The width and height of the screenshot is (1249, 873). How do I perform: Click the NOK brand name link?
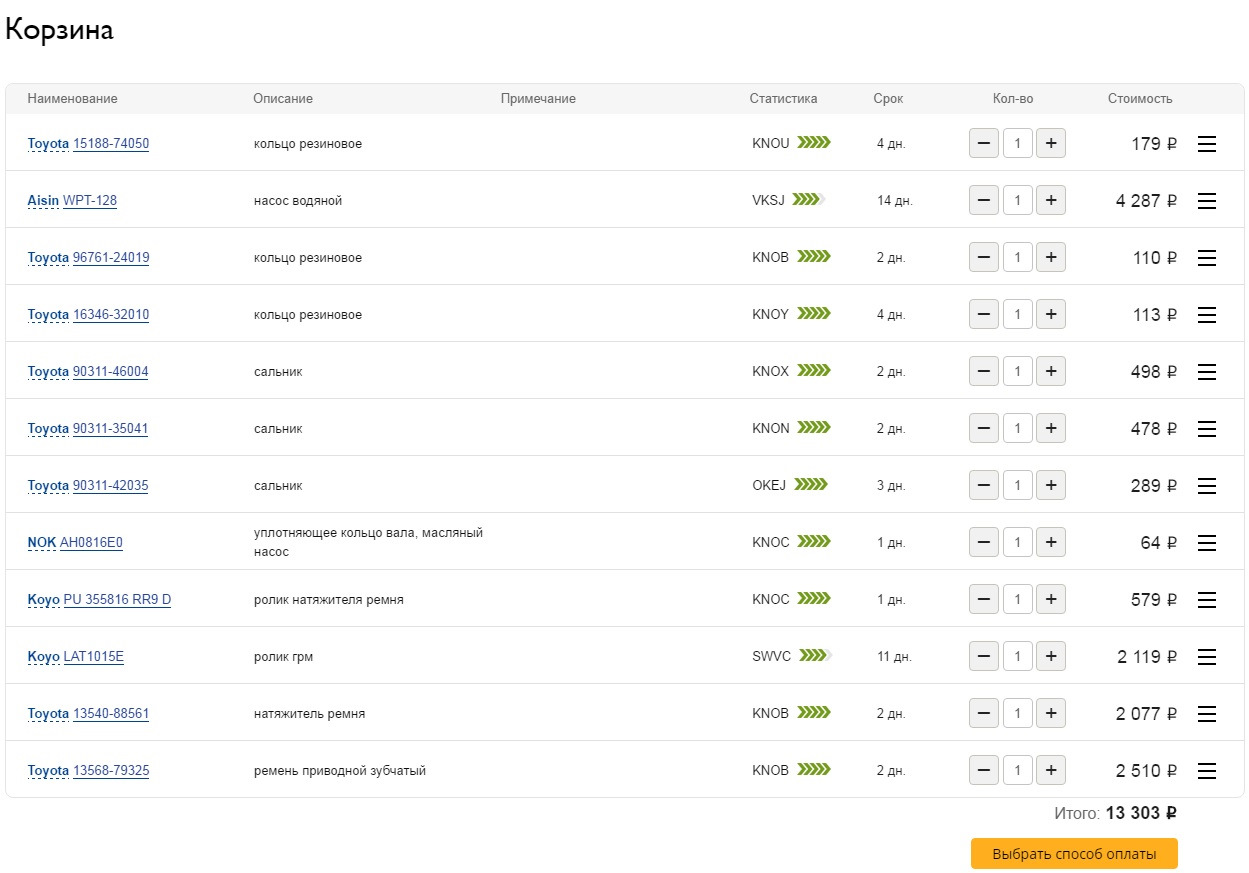(41, 543)
